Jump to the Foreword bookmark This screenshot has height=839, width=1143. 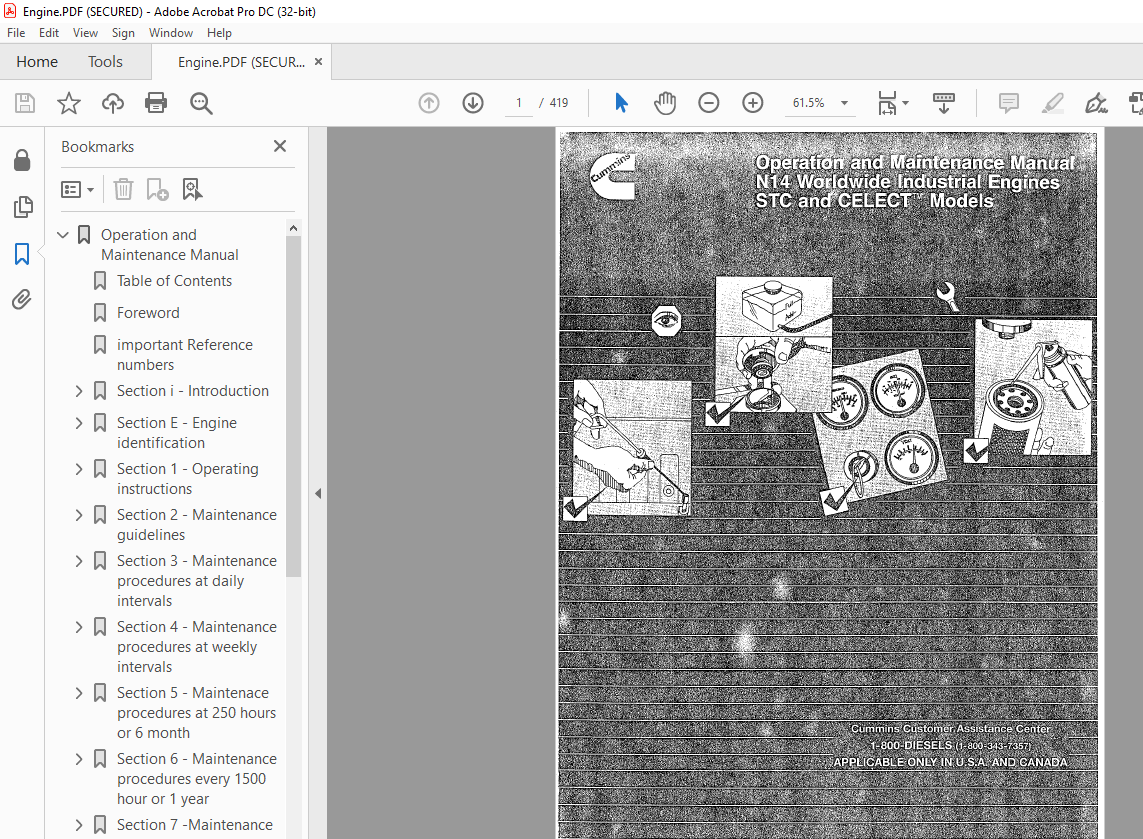[x=148, y=313]
